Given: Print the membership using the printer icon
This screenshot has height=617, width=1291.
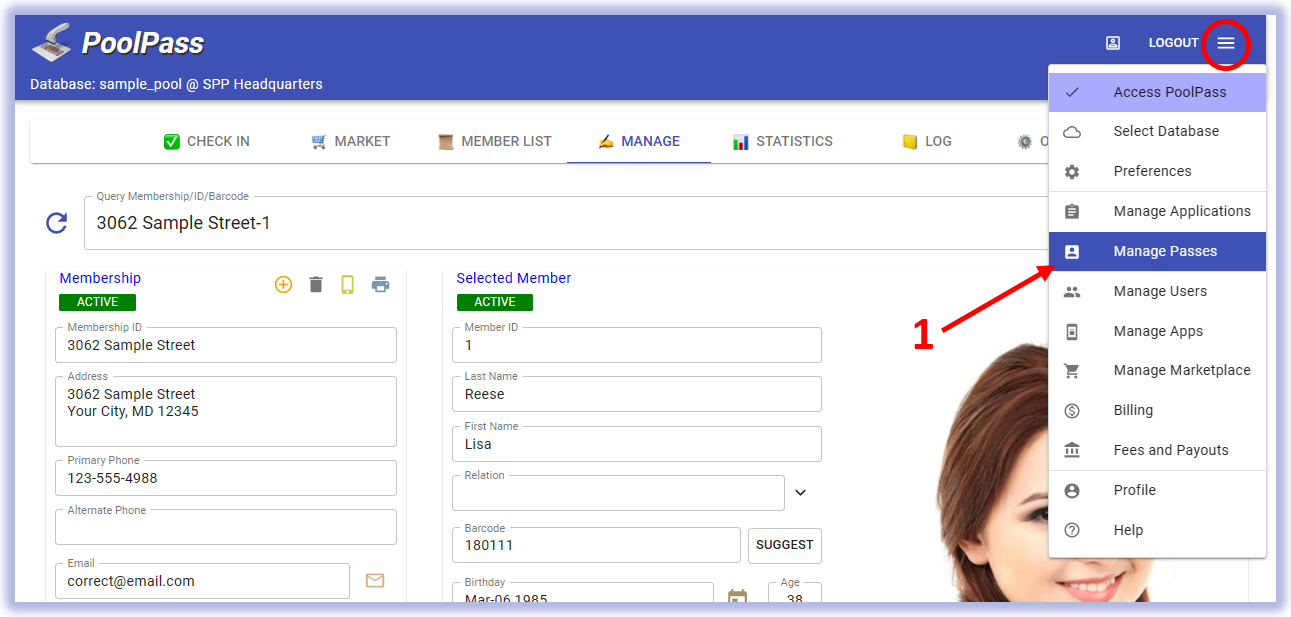Looking at the screenshot, I should coord(380,284).
